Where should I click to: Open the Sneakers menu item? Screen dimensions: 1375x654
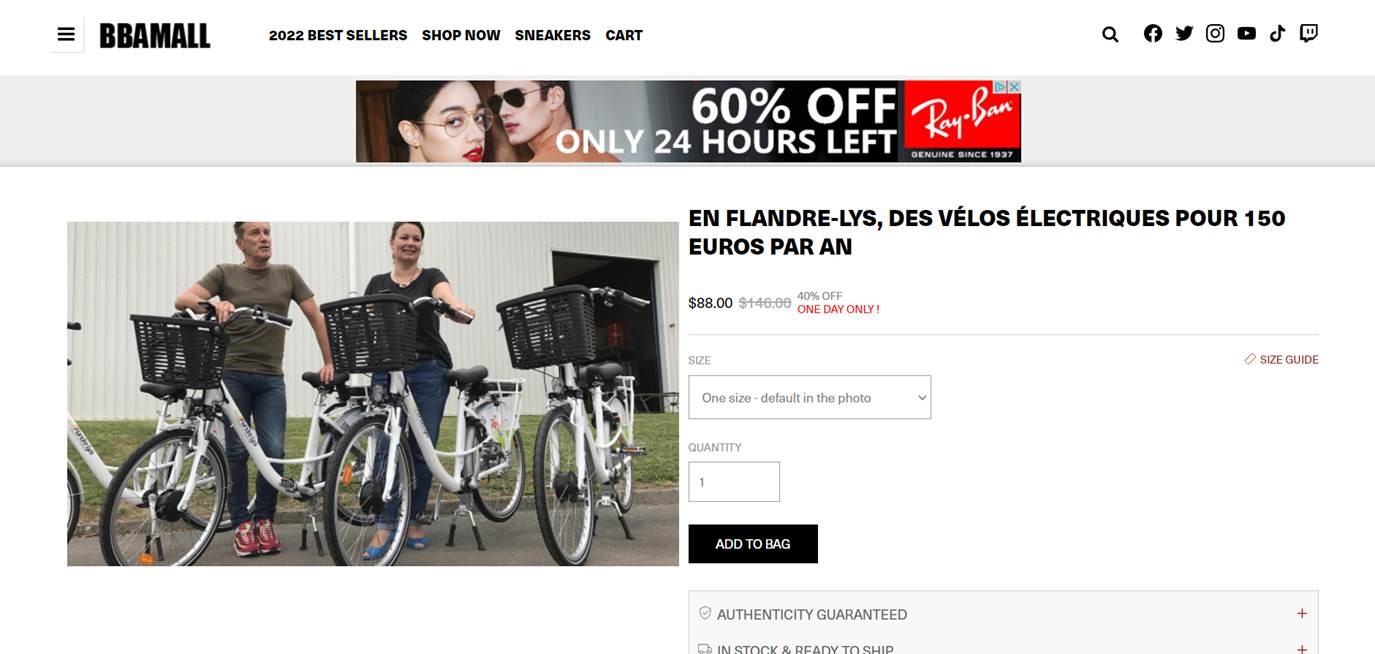pos(552,35)
